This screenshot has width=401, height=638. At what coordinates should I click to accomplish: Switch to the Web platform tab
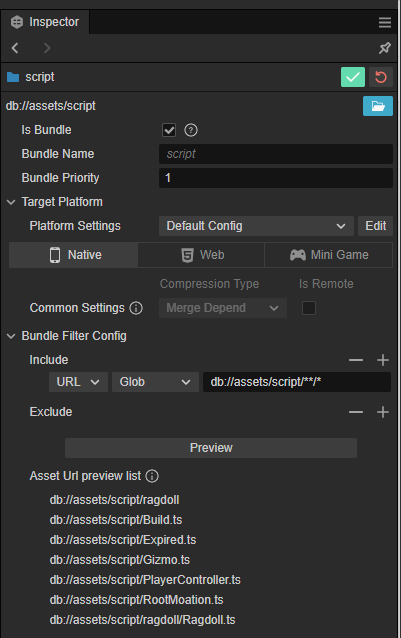tap(201, 255)
